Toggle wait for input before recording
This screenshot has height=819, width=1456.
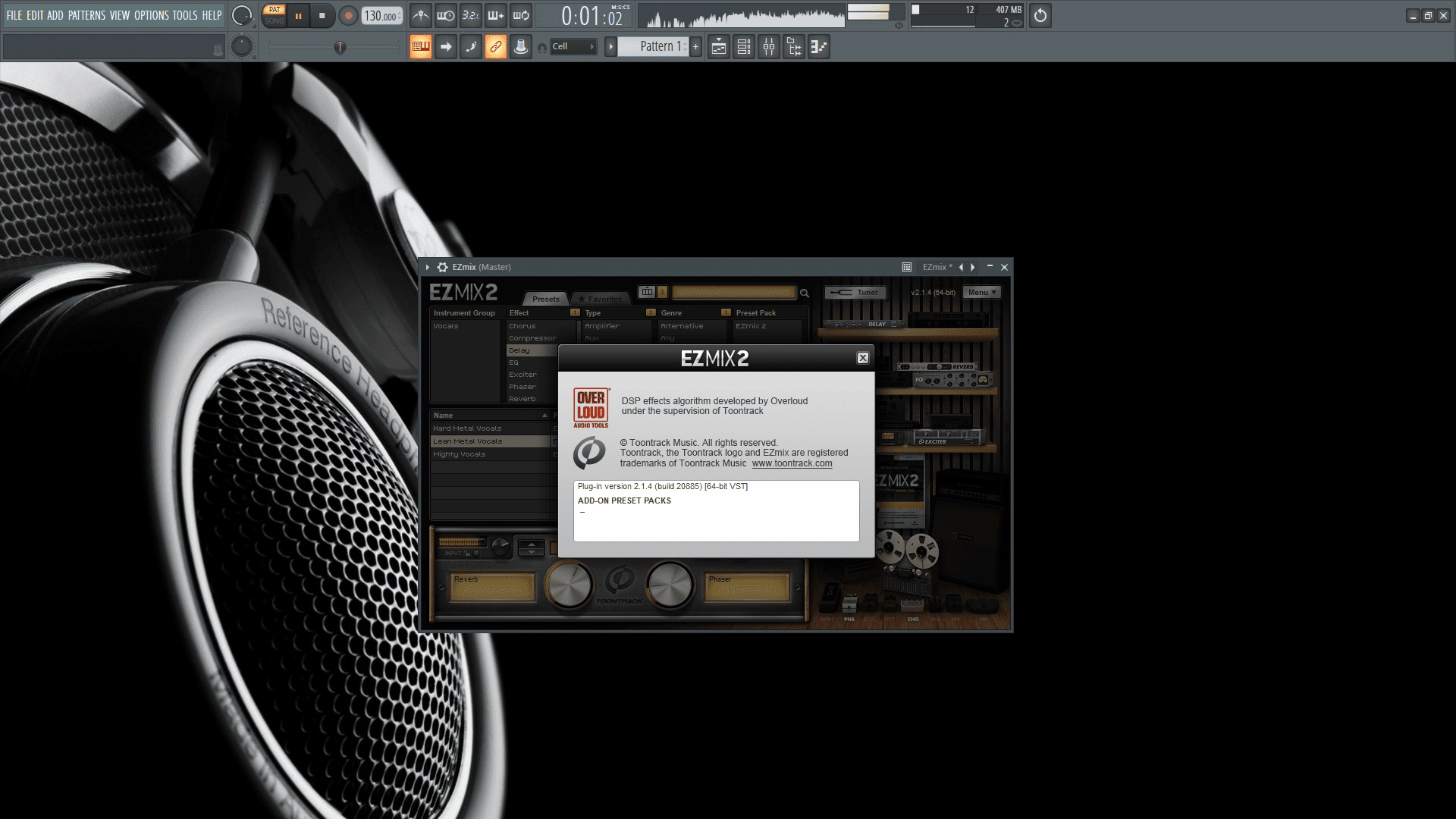[x=446, y=15]
